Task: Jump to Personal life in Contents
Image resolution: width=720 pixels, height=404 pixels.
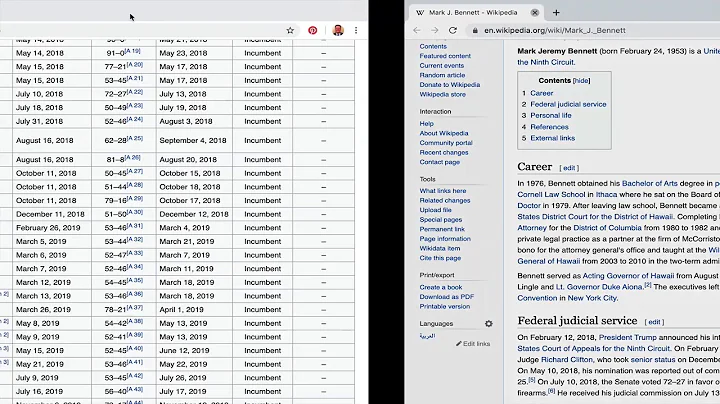Action: click(551, 116)
